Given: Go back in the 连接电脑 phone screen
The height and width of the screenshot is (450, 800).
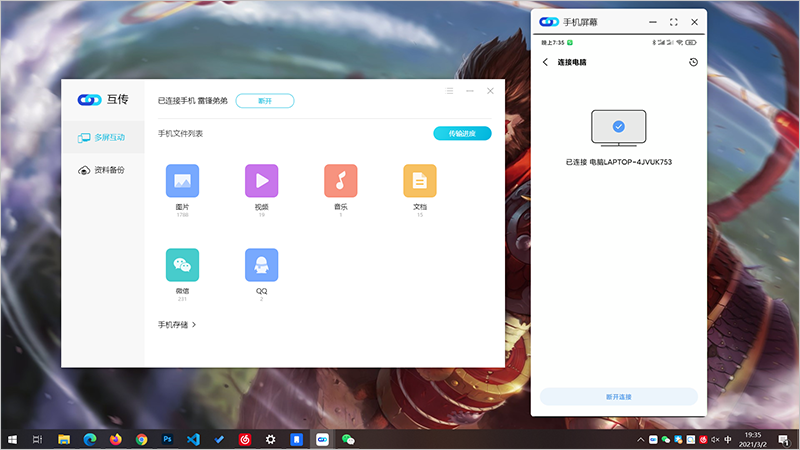Looking at the screenshot, I should click(x=545, y=62).
